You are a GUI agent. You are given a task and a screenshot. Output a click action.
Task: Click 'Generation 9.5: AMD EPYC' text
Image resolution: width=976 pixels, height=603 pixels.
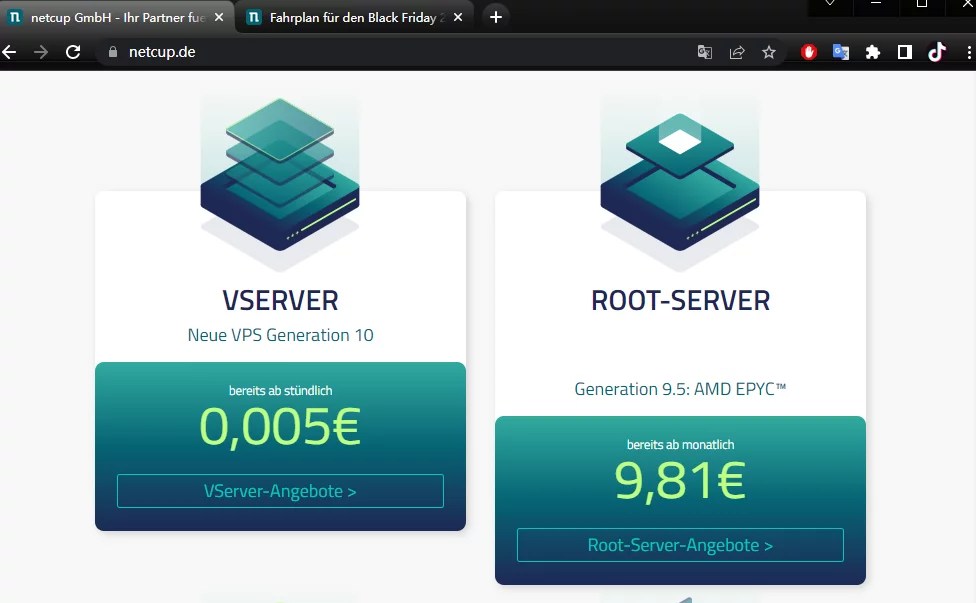(680, 390)
